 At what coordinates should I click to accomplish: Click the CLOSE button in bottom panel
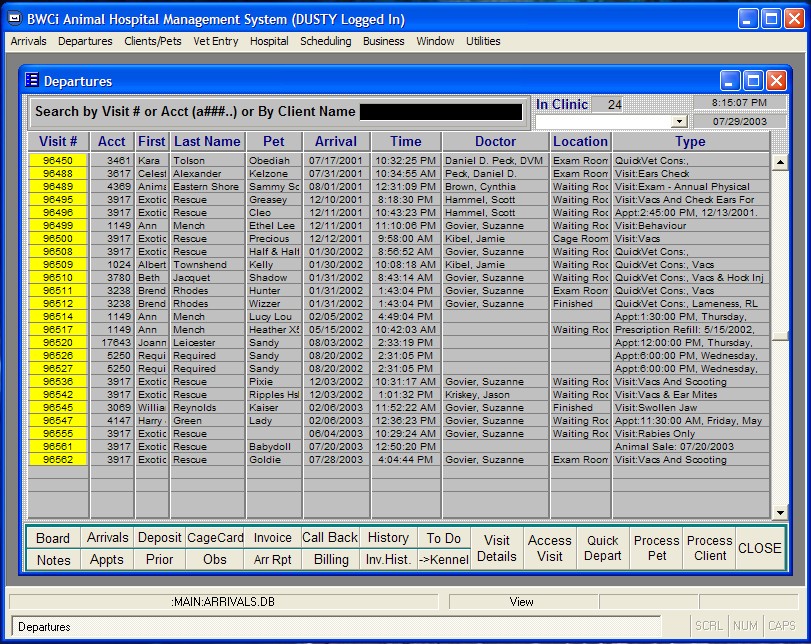pos(760,549)
